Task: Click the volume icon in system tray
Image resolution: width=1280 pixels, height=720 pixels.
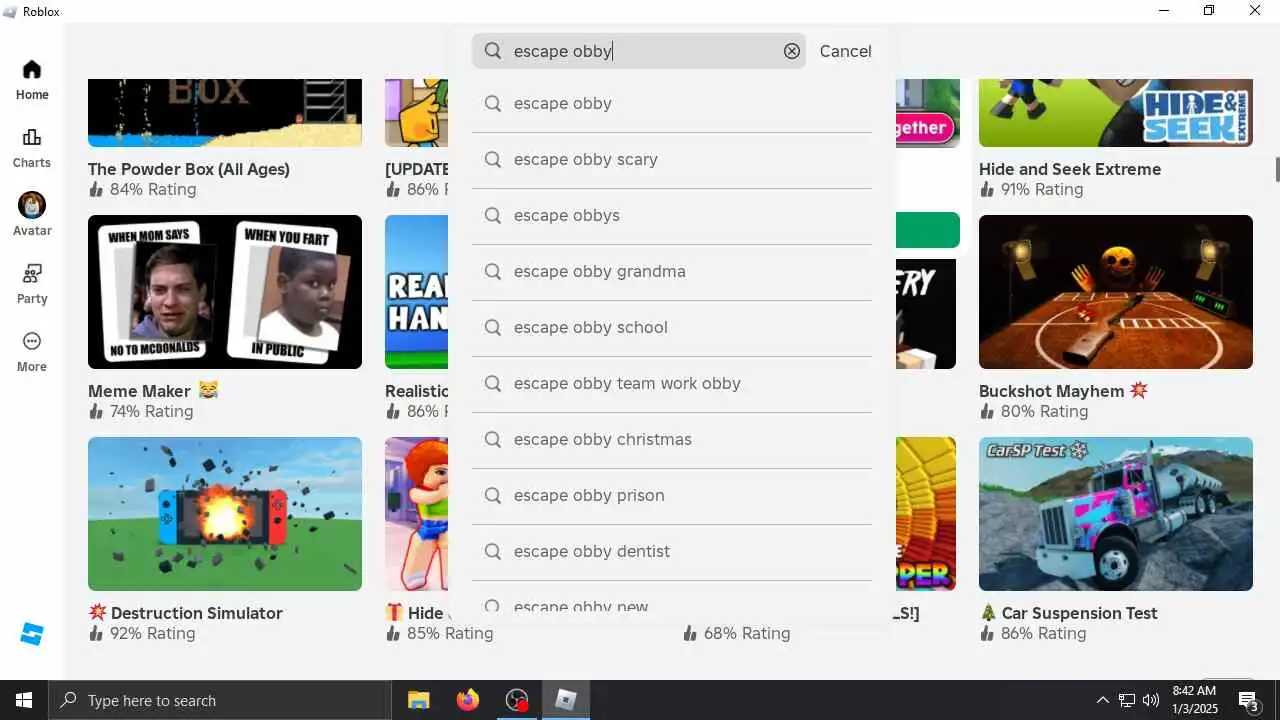Action: (1151, 700)
